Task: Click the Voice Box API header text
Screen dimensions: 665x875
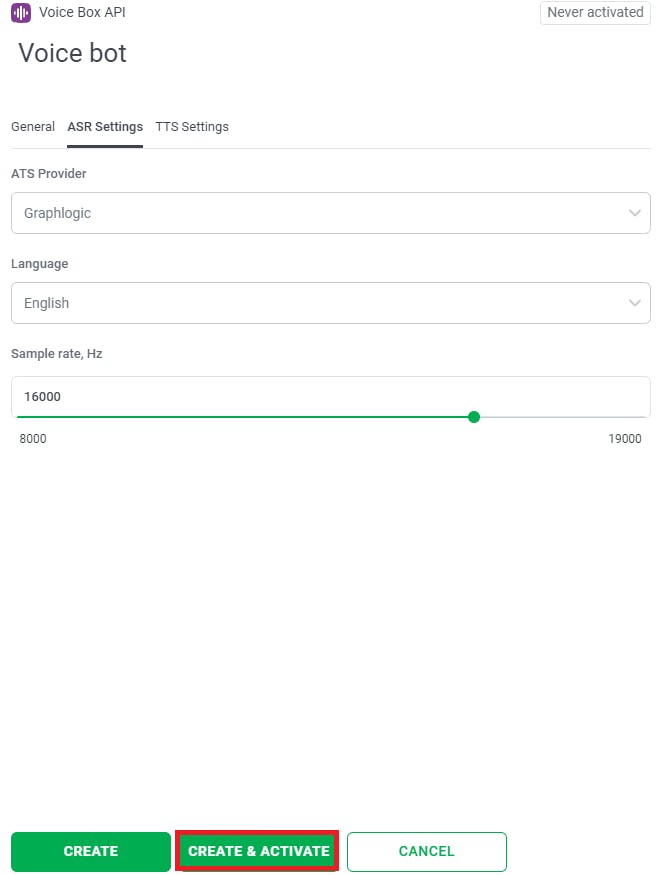Action: [82, 13]
